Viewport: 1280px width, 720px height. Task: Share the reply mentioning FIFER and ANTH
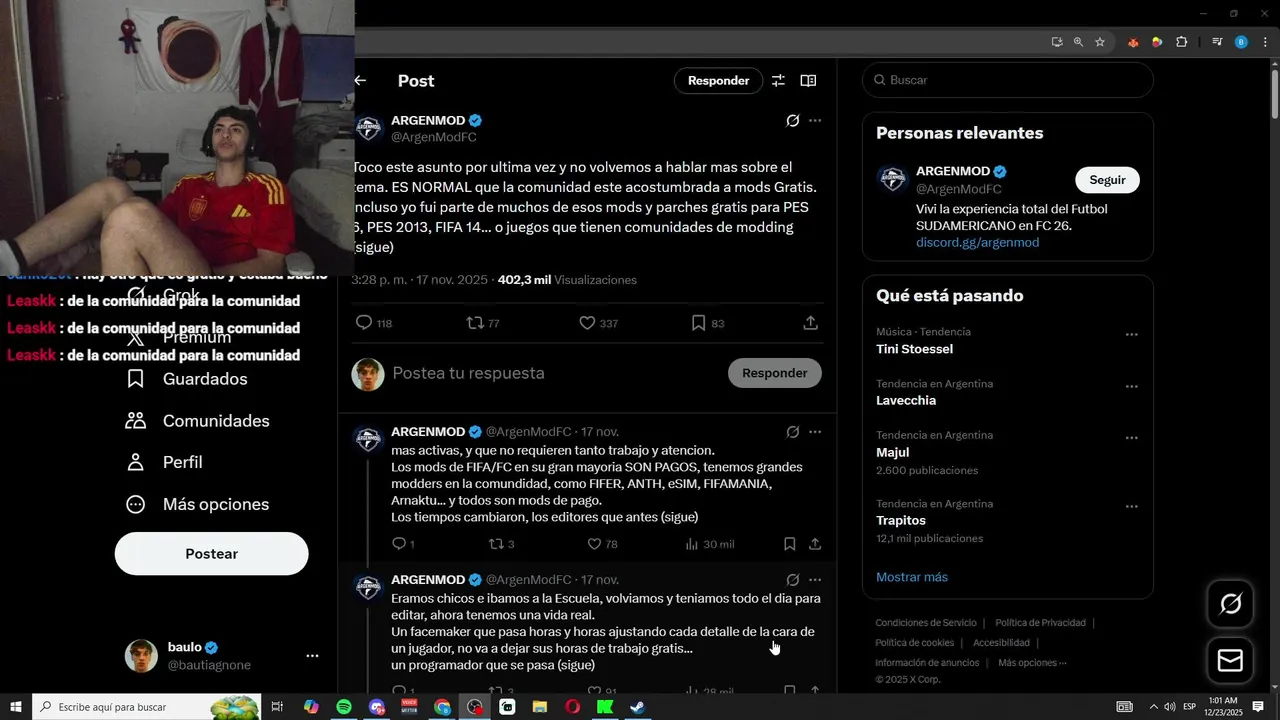point(815,544)
